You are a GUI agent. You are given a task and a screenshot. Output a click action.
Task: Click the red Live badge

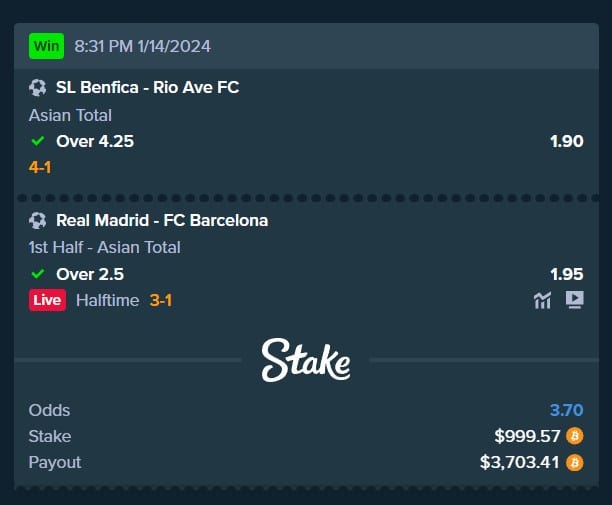(x=48, y=300)
